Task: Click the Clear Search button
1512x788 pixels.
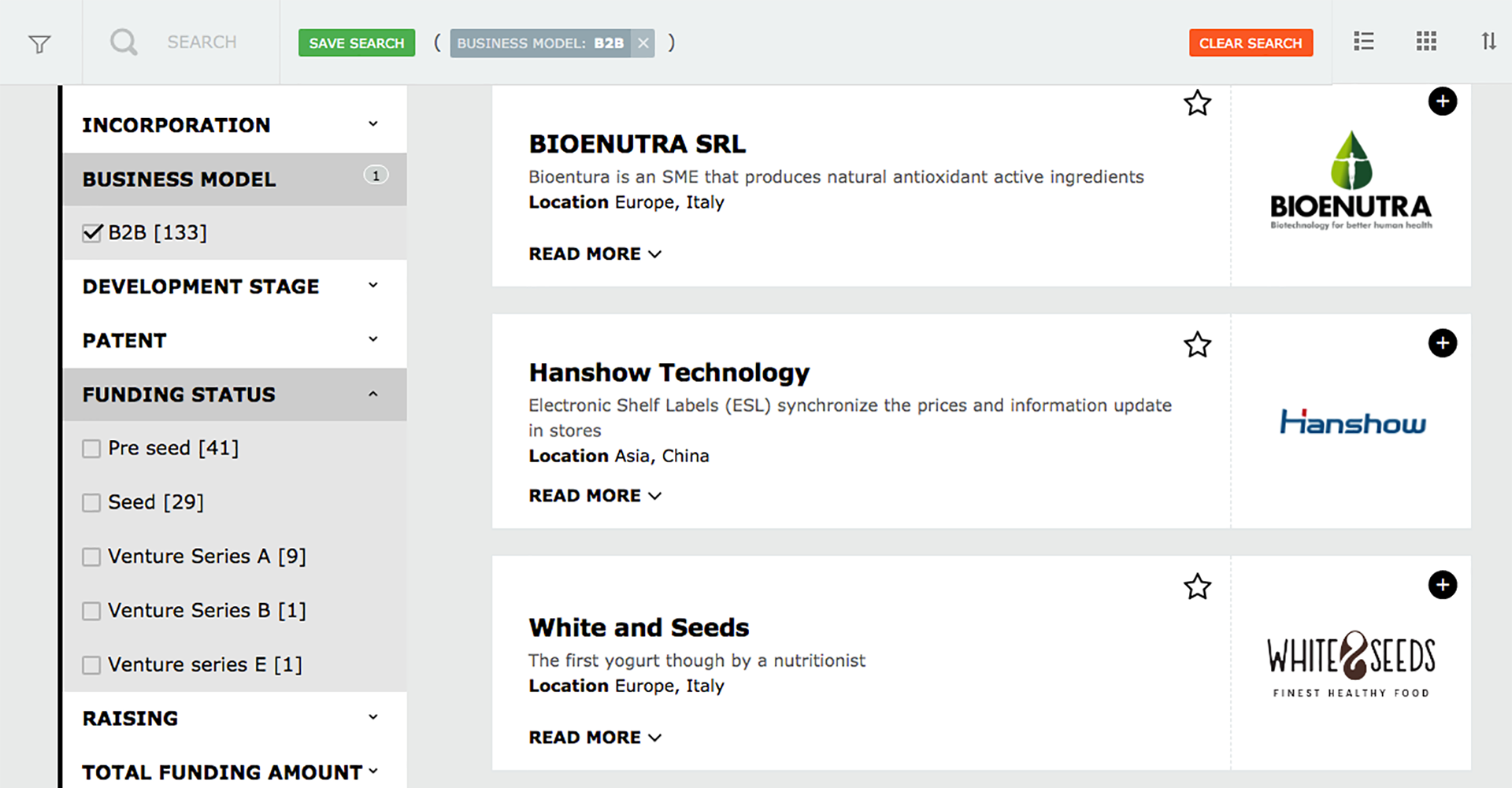Action: 1251,43
